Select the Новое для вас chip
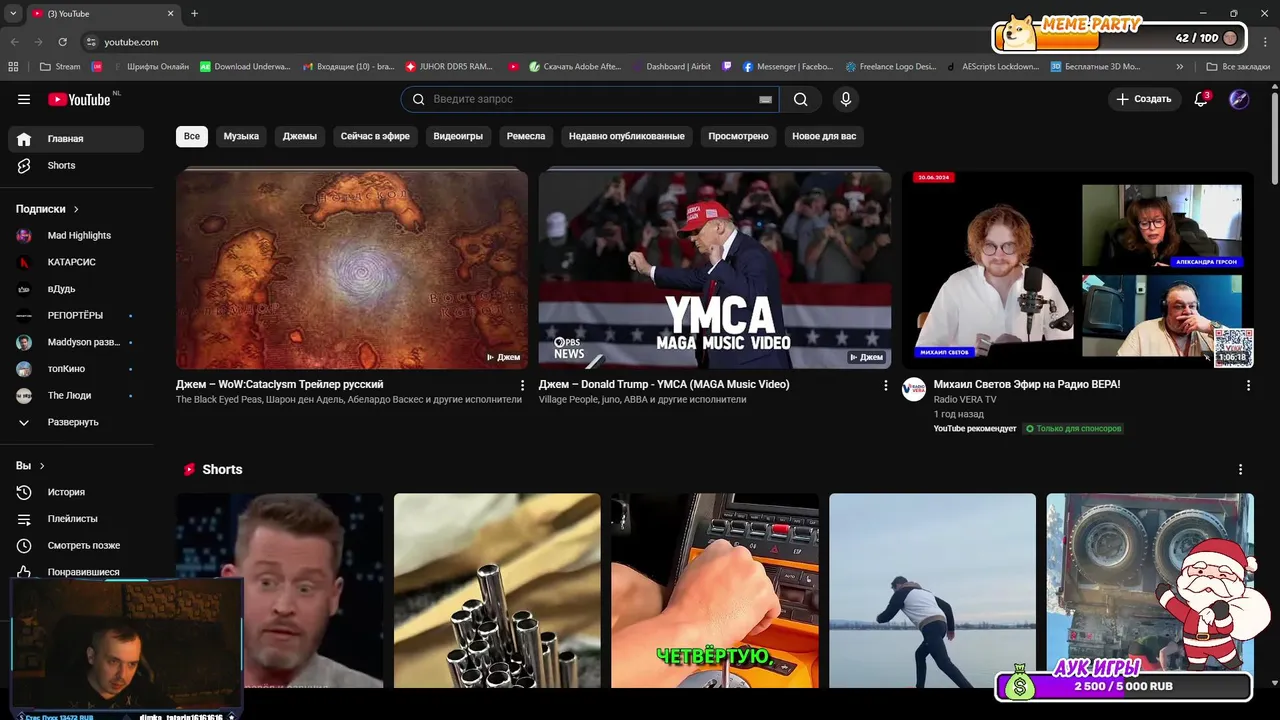This screenshot has width=1280, height=720. 824,136
